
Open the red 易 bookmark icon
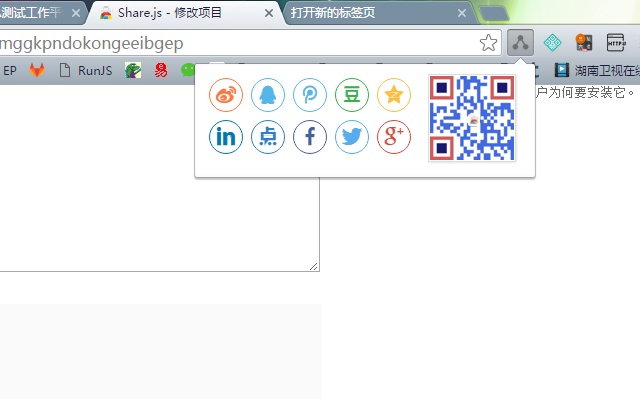tap(161, 70)
